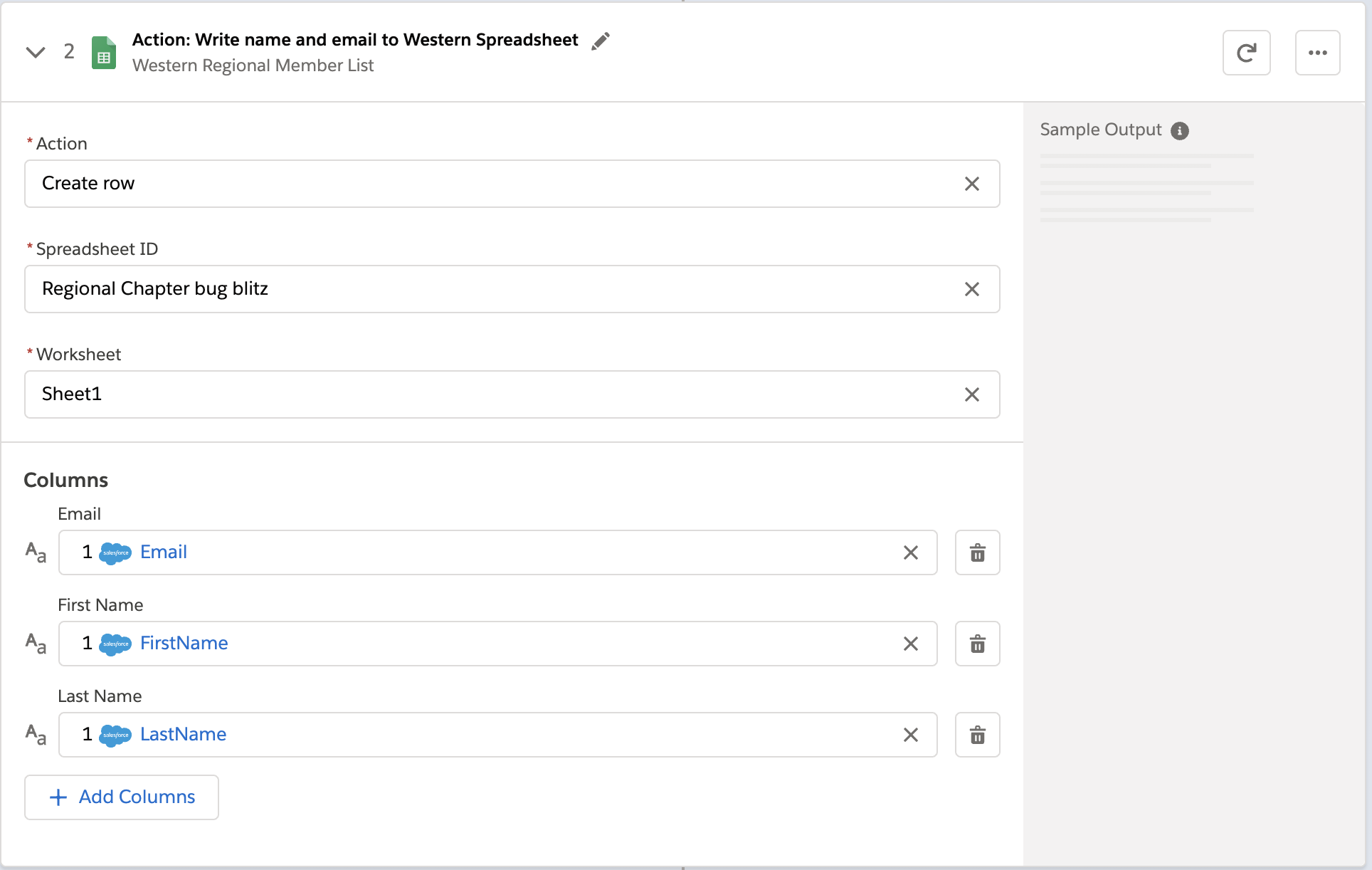Collapse step 2 using the chevron

click(x=35, y=52)
